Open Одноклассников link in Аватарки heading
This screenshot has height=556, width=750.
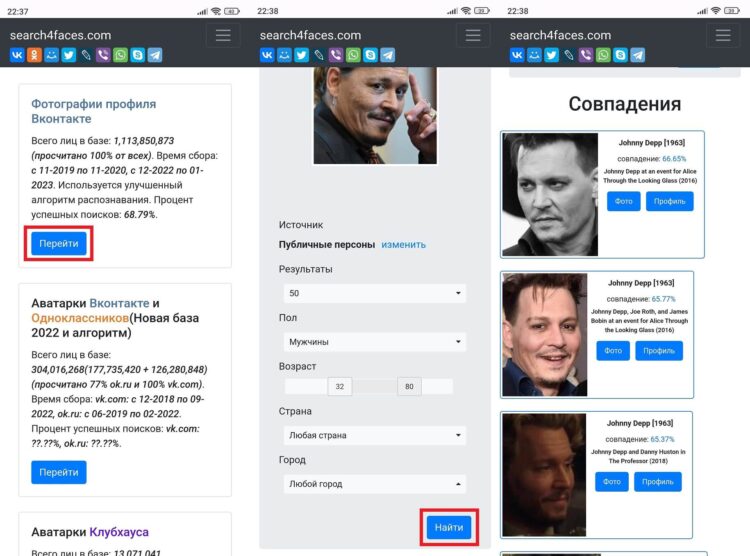80,318
